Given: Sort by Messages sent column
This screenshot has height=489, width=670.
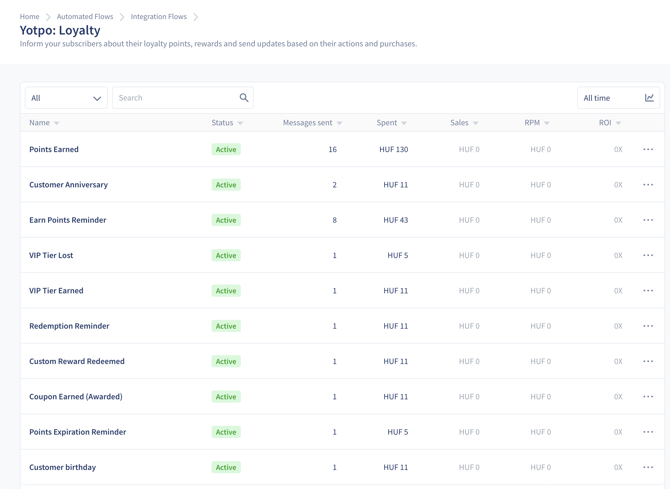Looking at the screenshot, I should point(312,123).
